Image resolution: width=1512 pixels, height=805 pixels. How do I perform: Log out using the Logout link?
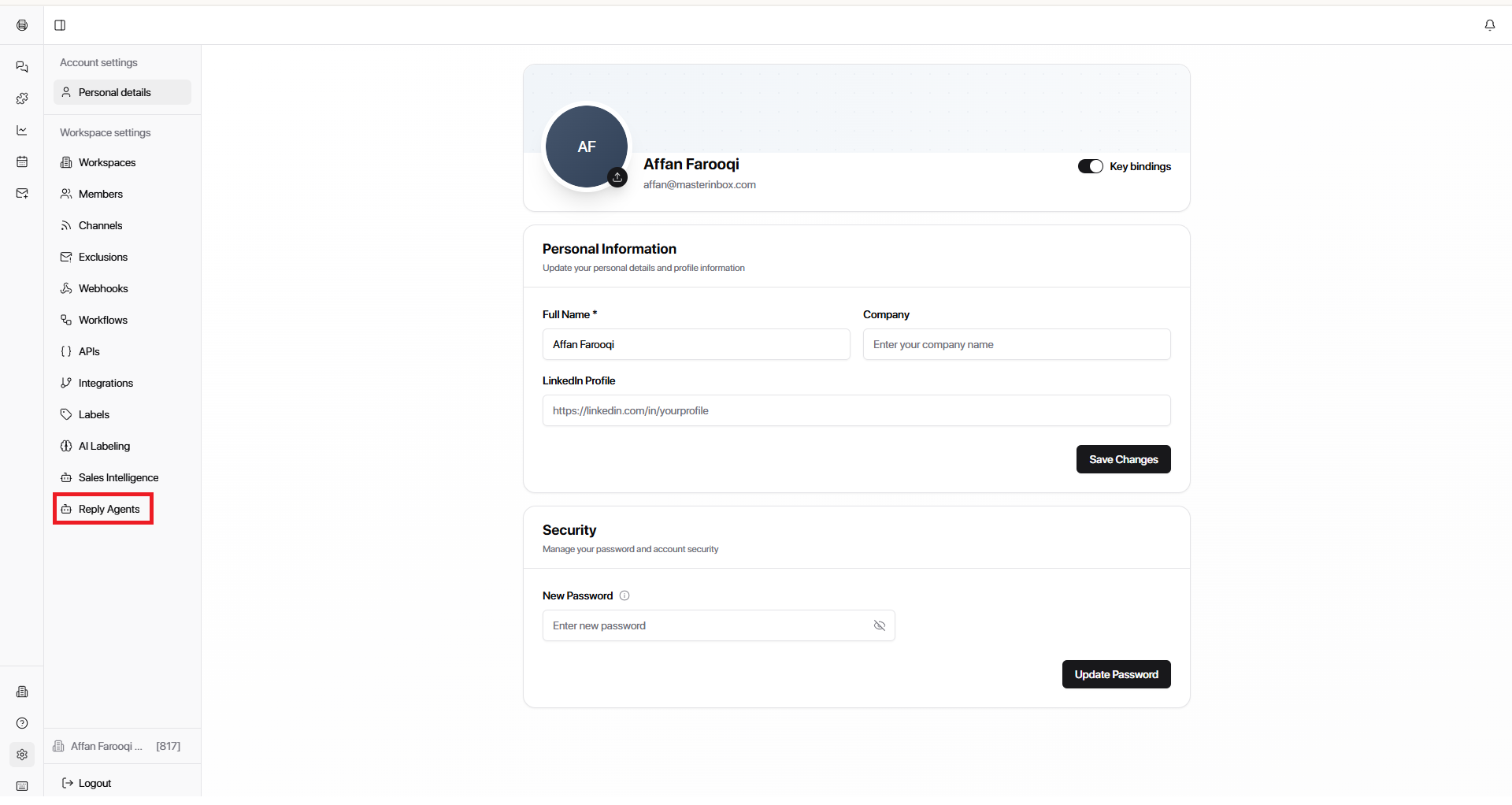[x=94, y=783]
